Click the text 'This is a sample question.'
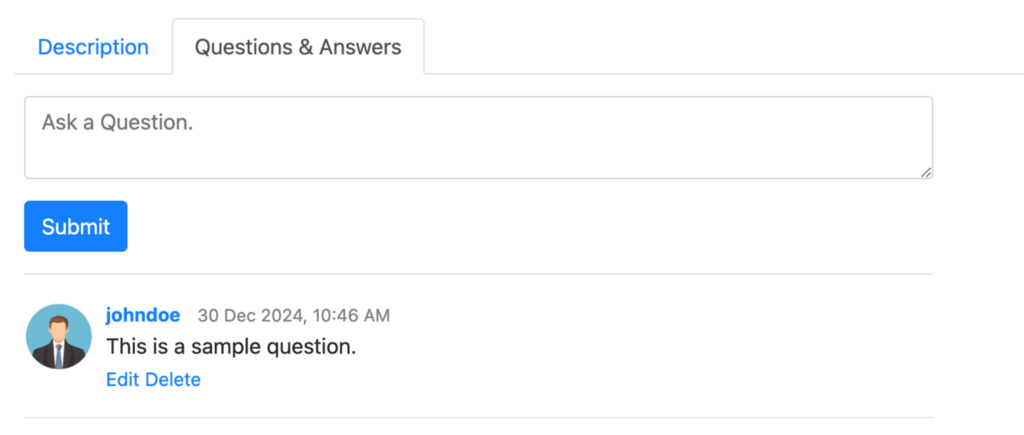This screenshot has height=435, width=1024. pyautogui.click(x=231, y=347)
